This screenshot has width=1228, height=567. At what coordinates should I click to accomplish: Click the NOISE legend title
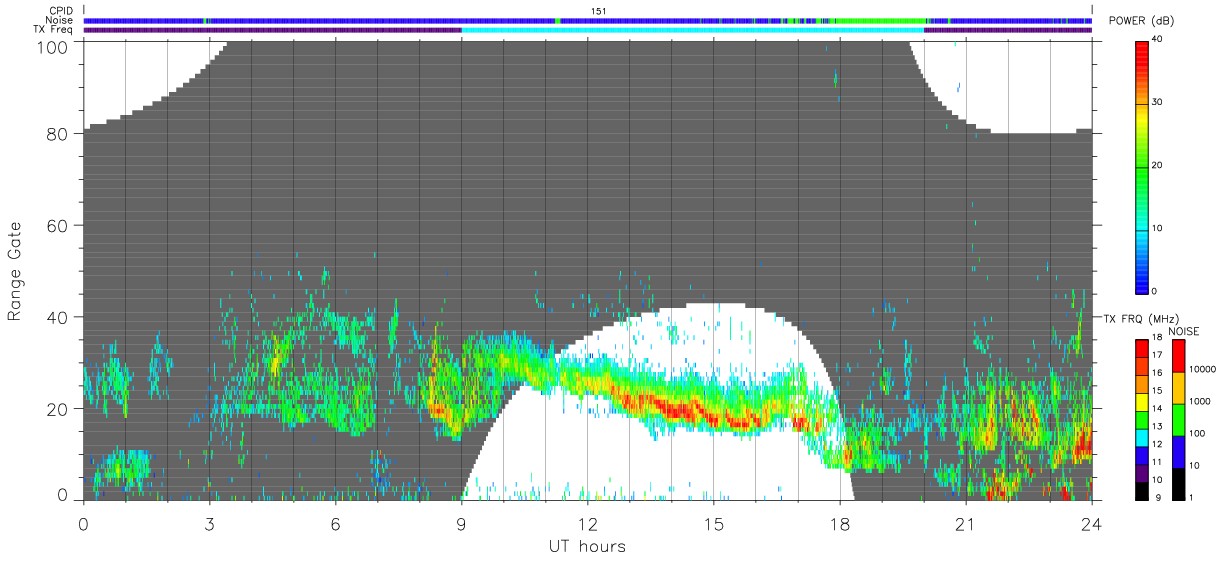pos(1184,331)
